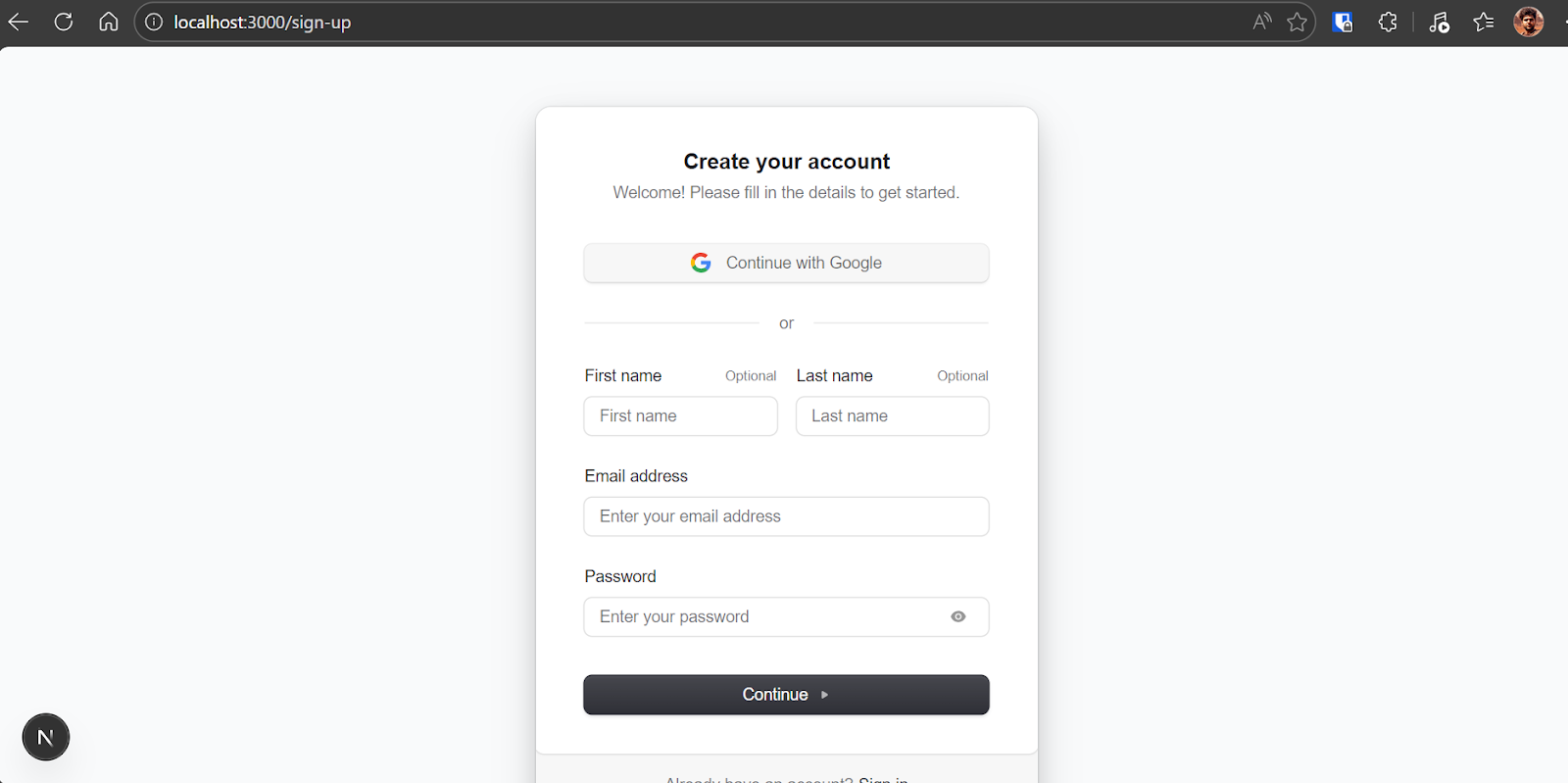Show the password with the eye icon

pyautogui.click(x=958, y=616)
